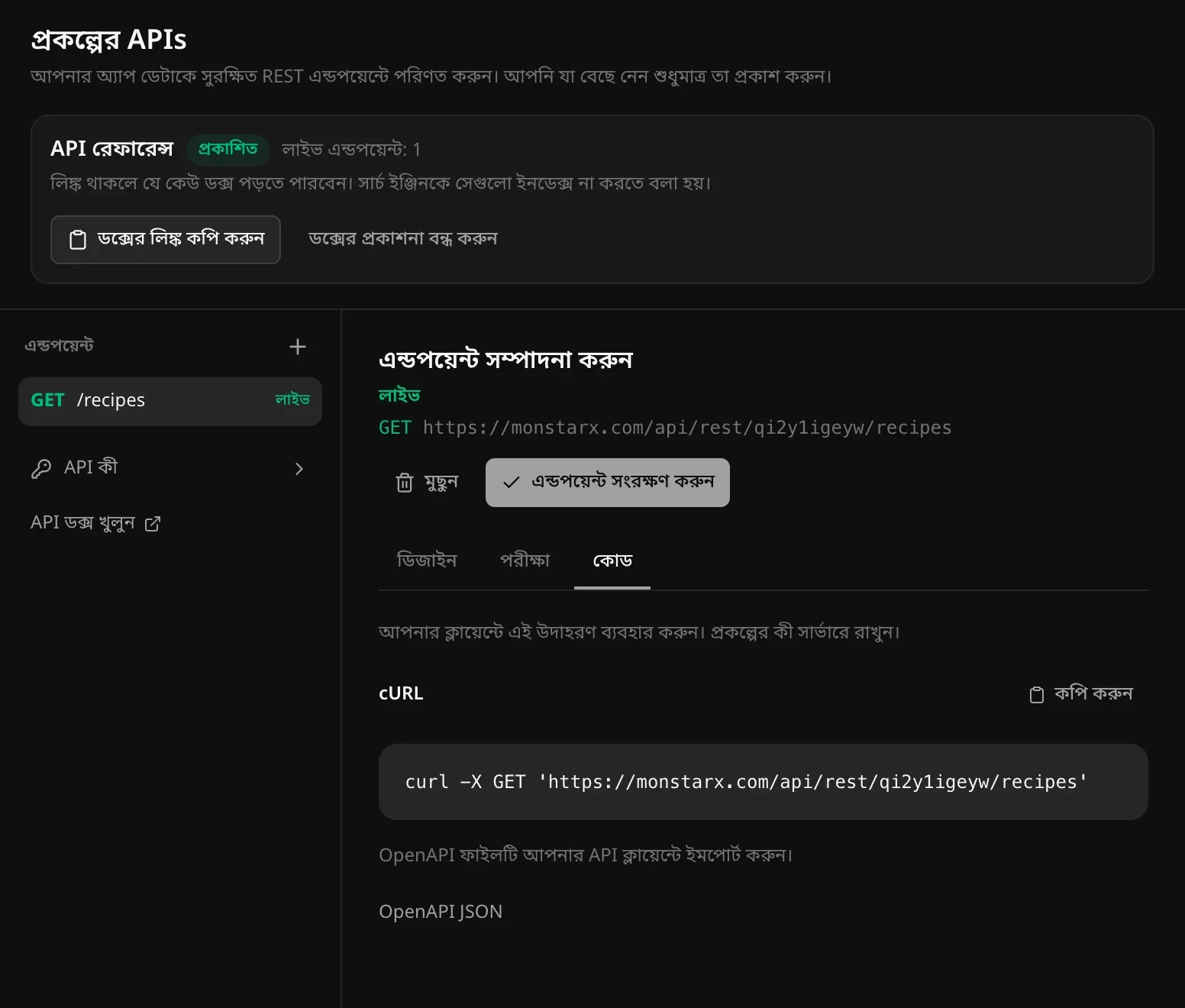Click the লাইভ এন্ডপয়েন্ট: 1 text
1185x1008 pixels.
(351, 150)
